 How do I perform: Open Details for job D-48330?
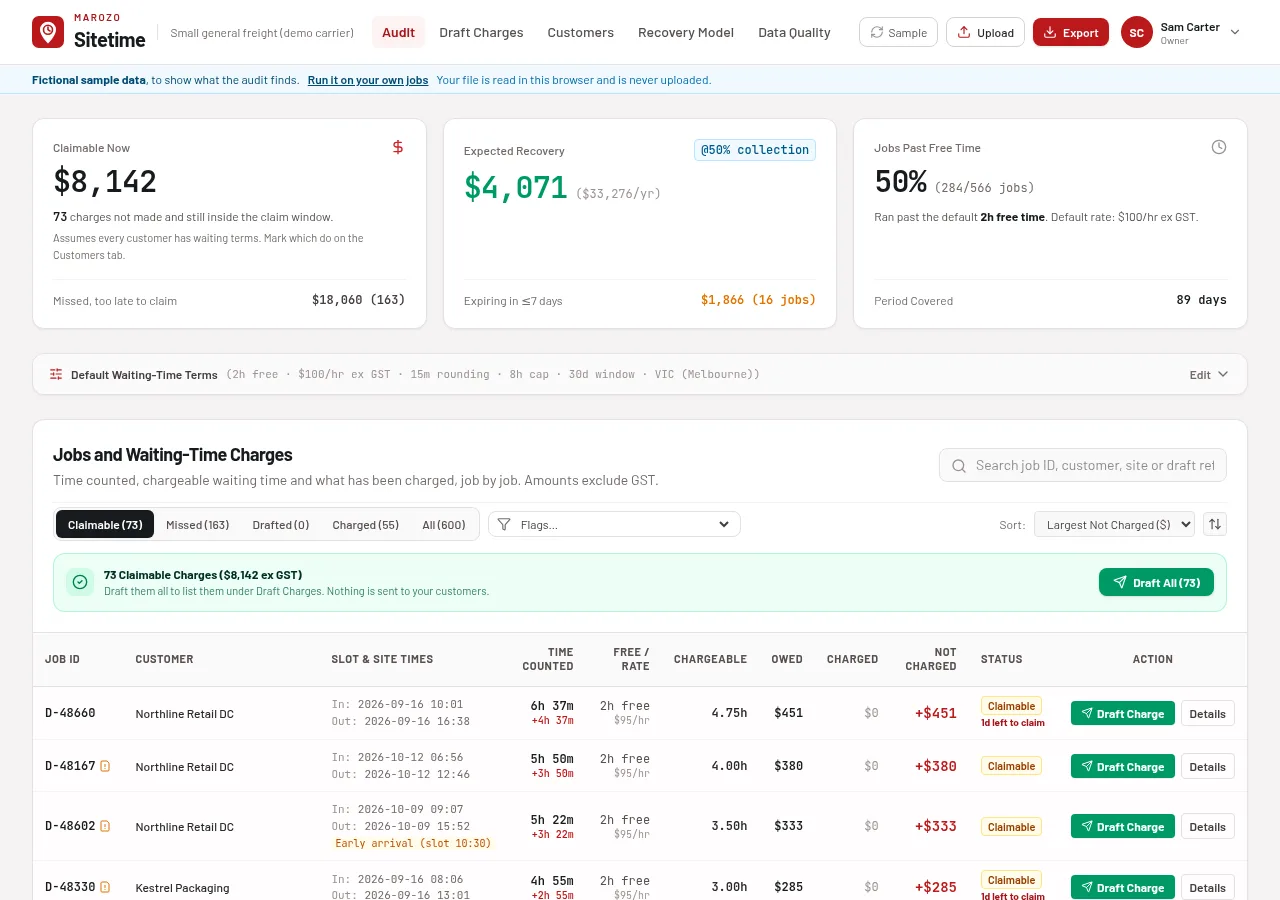[1207, 887]
